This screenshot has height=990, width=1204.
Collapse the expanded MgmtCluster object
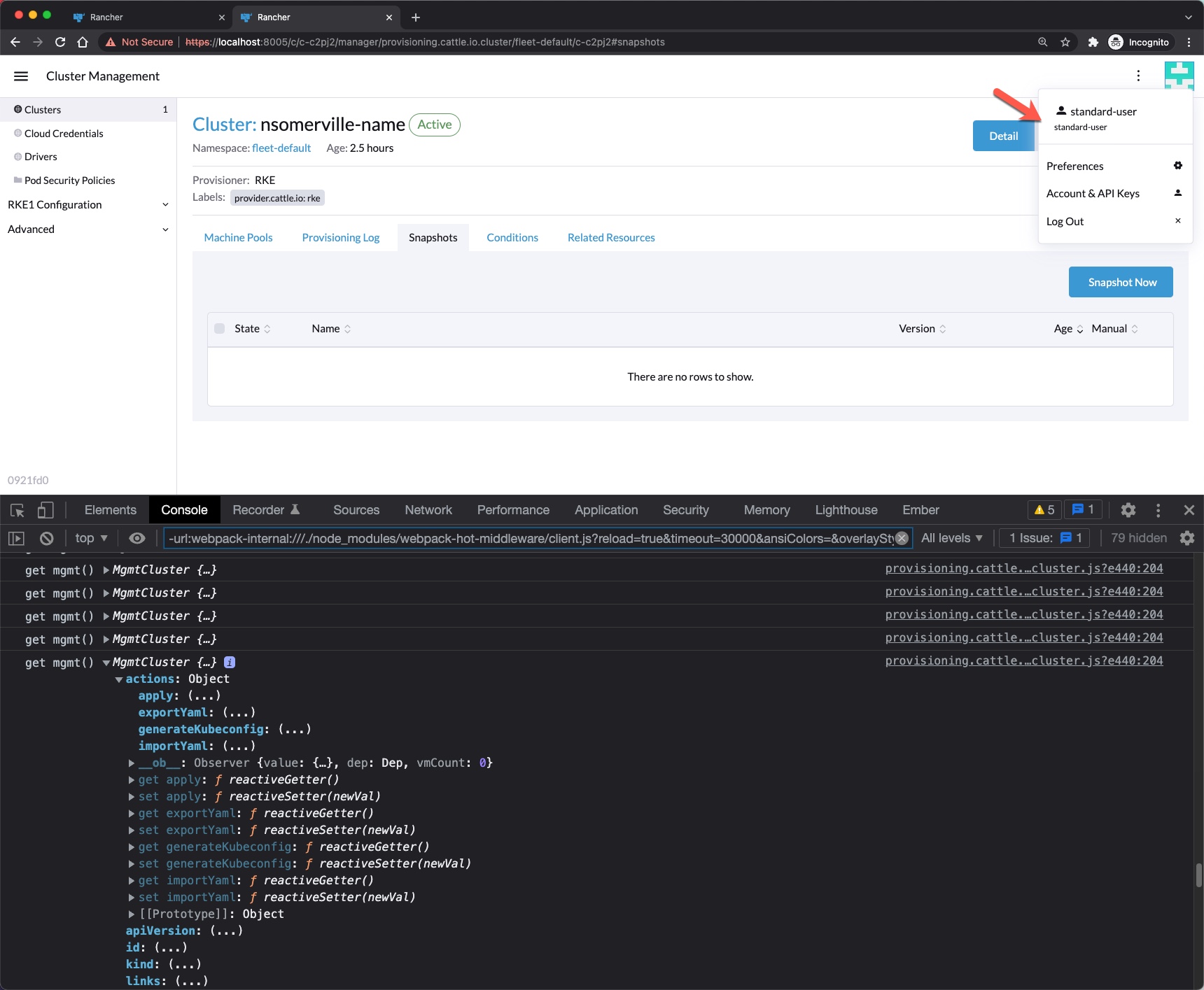pos(106,663)
